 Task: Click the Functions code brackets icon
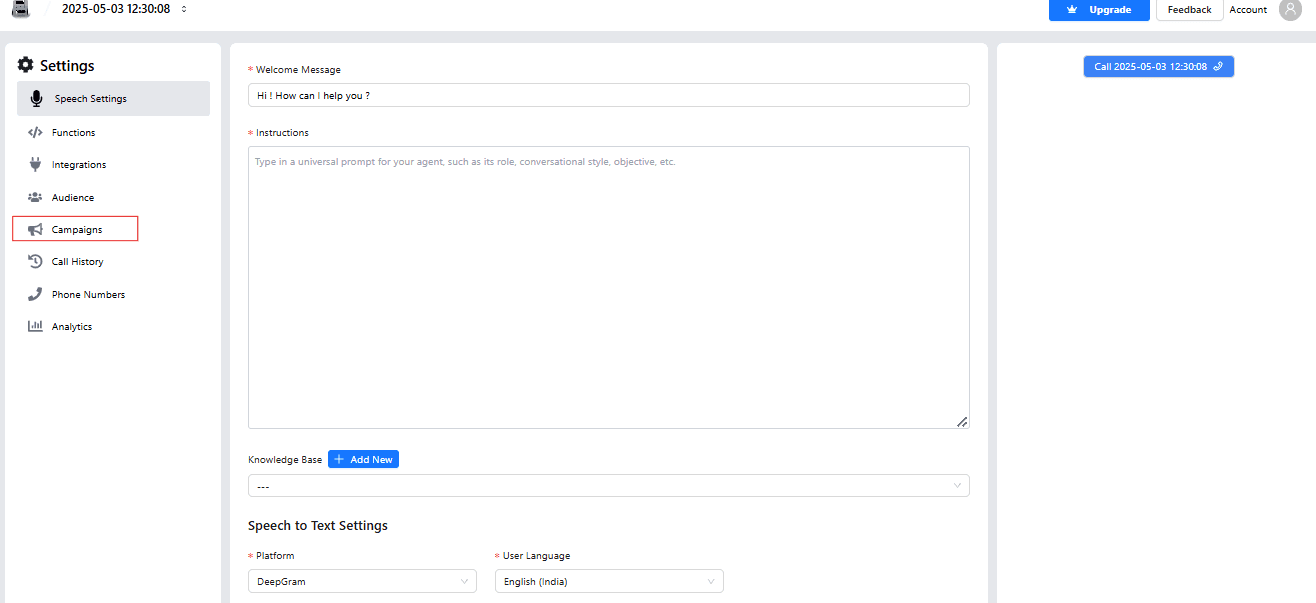pyautogui.click(x=35, y=132)
